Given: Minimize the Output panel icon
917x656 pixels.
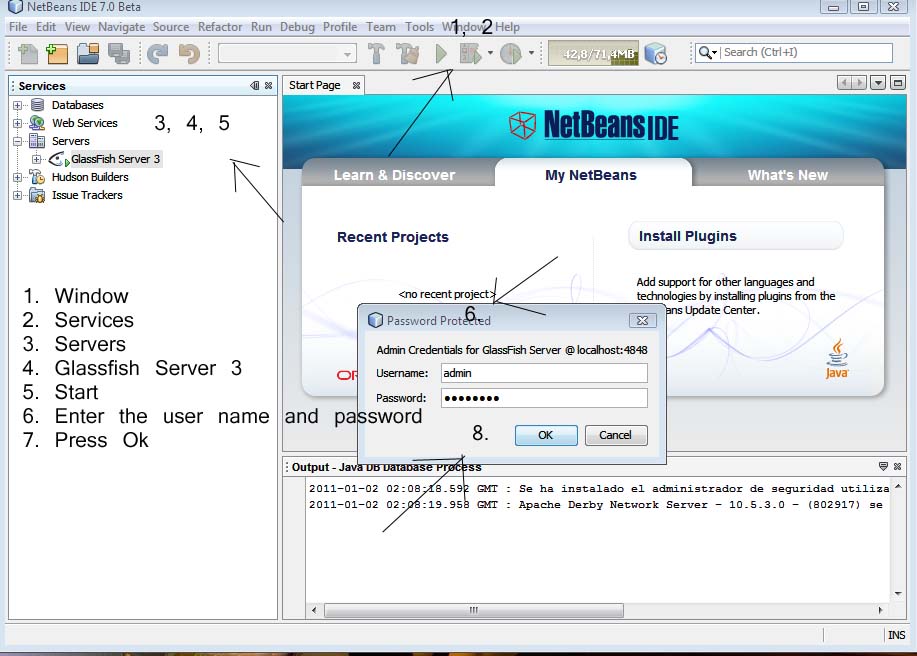Looking at the screenshot, I should [883, 466].
